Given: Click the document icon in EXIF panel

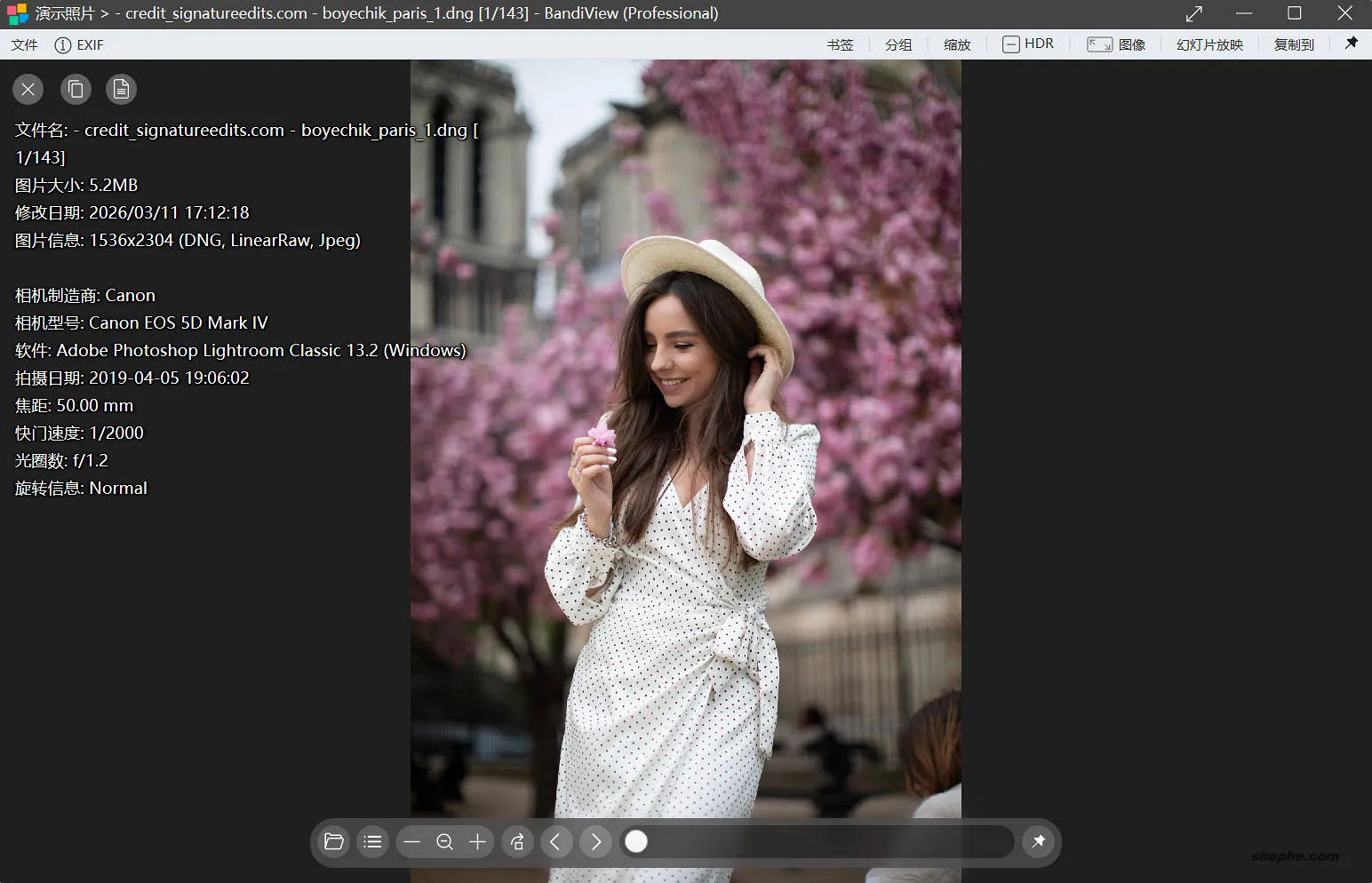Looking at the screenshot, I should click(121, 89).
